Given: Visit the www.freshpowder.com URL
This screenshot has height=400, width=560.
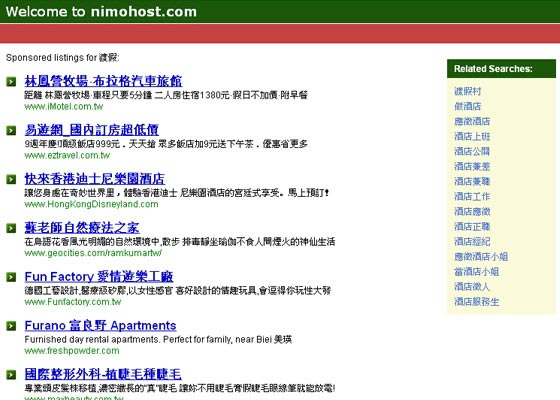Looking at the screenshot, I should [72, 351].
